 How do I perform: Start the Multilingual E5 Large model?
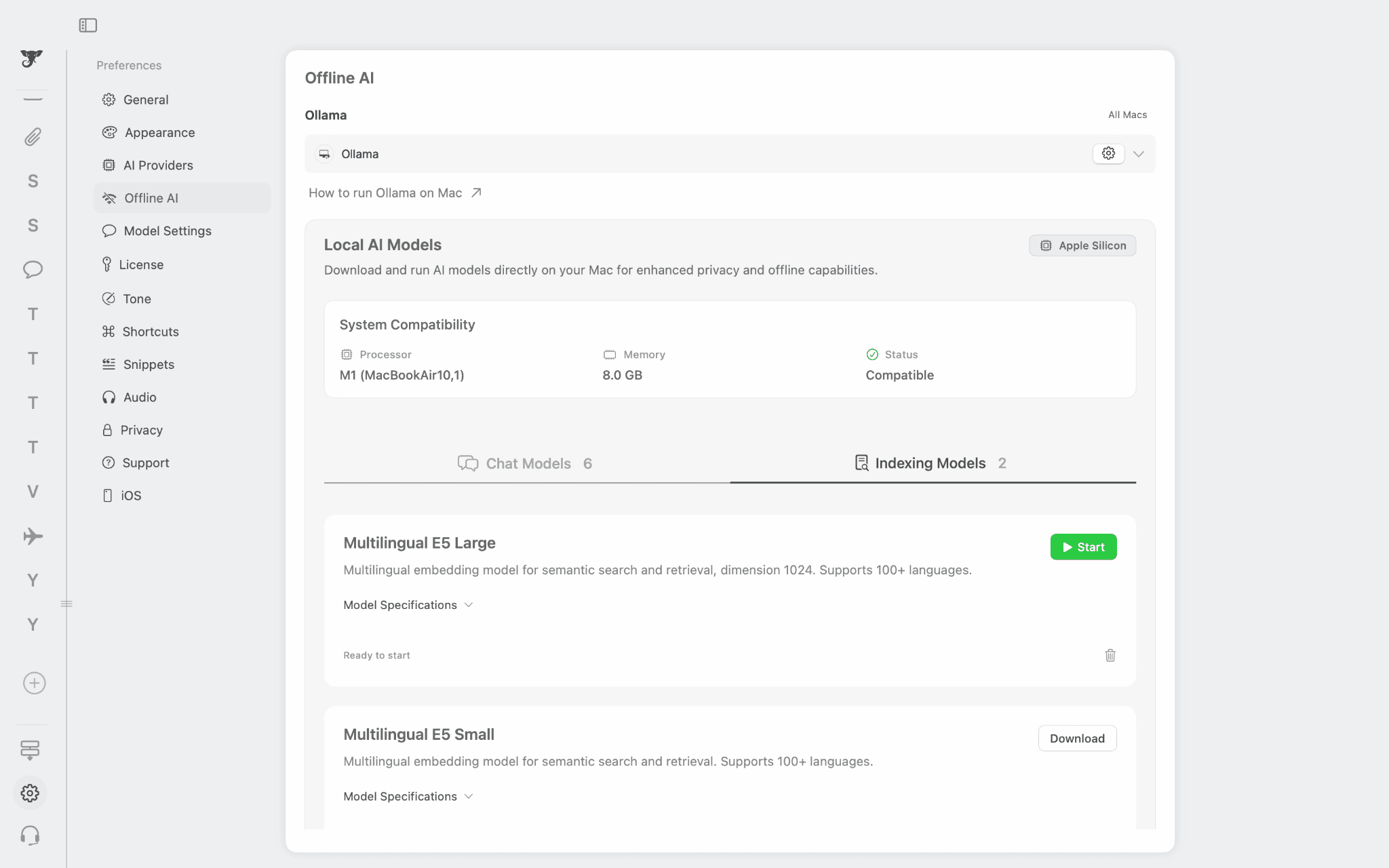pyautogui.click(x=1083, y=547)
